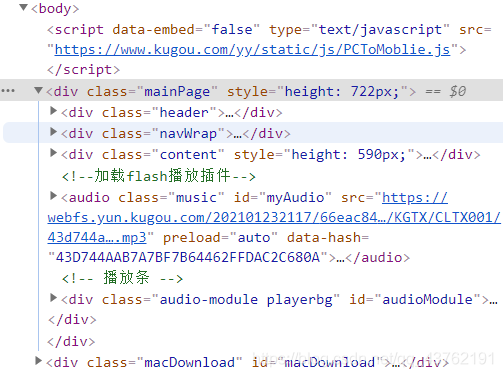This screenshot has height=377, width=503.
Task: Open the PCToMoblie.js script link
Action: click(x=252, y=50)
